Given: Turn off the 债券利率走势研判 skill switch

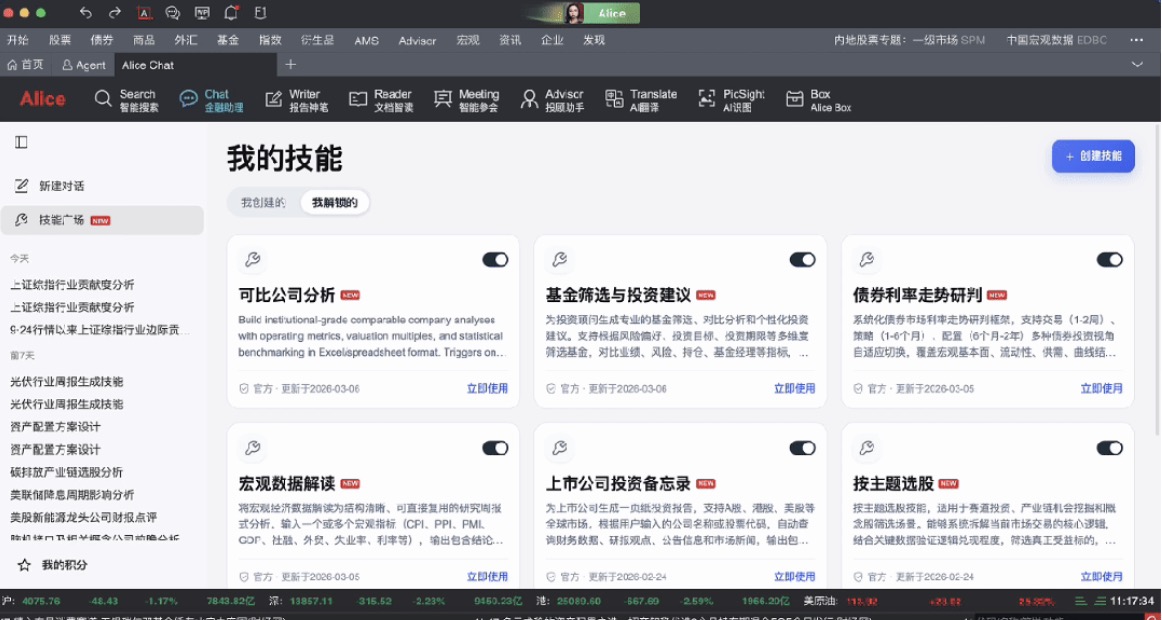Looking at the screenshot, I should [x=1109, y=260].
